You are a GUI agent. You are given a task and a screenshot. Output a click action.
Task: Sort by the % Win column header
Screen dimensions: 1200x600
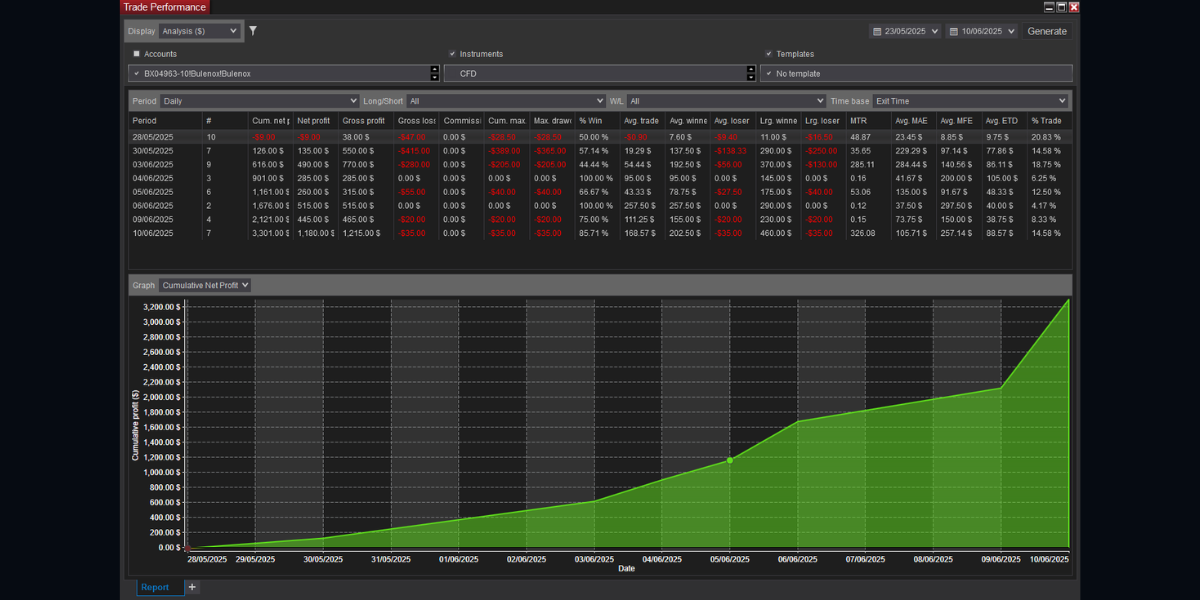pyautogui.click(x=595, y=120)
